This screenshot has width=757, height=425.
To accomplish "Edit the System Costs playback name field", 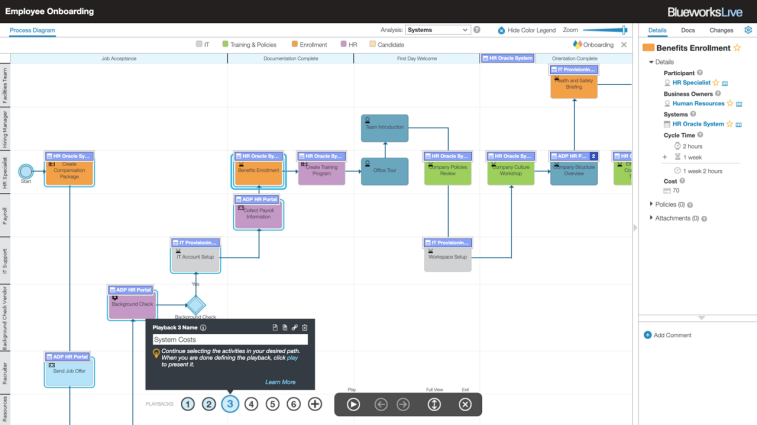I will 230,340.
